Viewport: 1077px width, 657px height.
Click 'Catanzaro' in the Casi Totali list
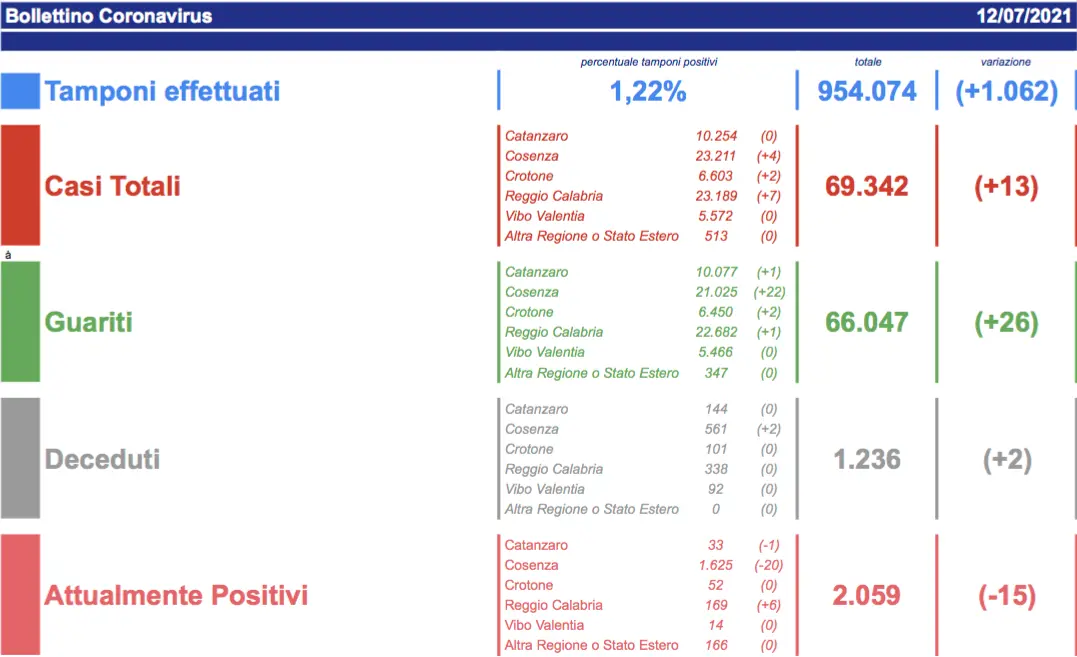pos(536,136)
